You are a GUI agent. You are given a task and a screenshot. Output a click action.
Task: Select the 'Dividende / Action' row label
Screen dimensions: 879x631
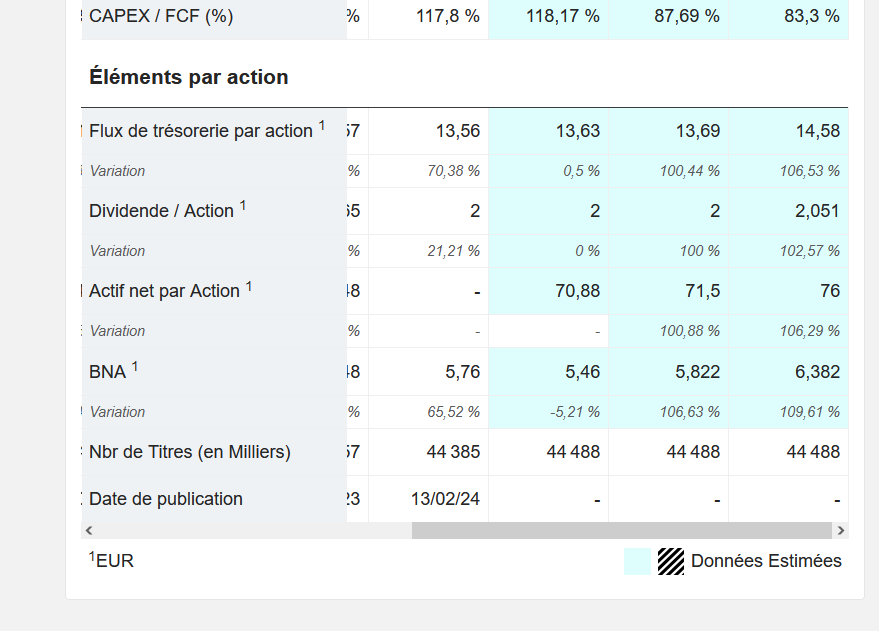point(161,211)
